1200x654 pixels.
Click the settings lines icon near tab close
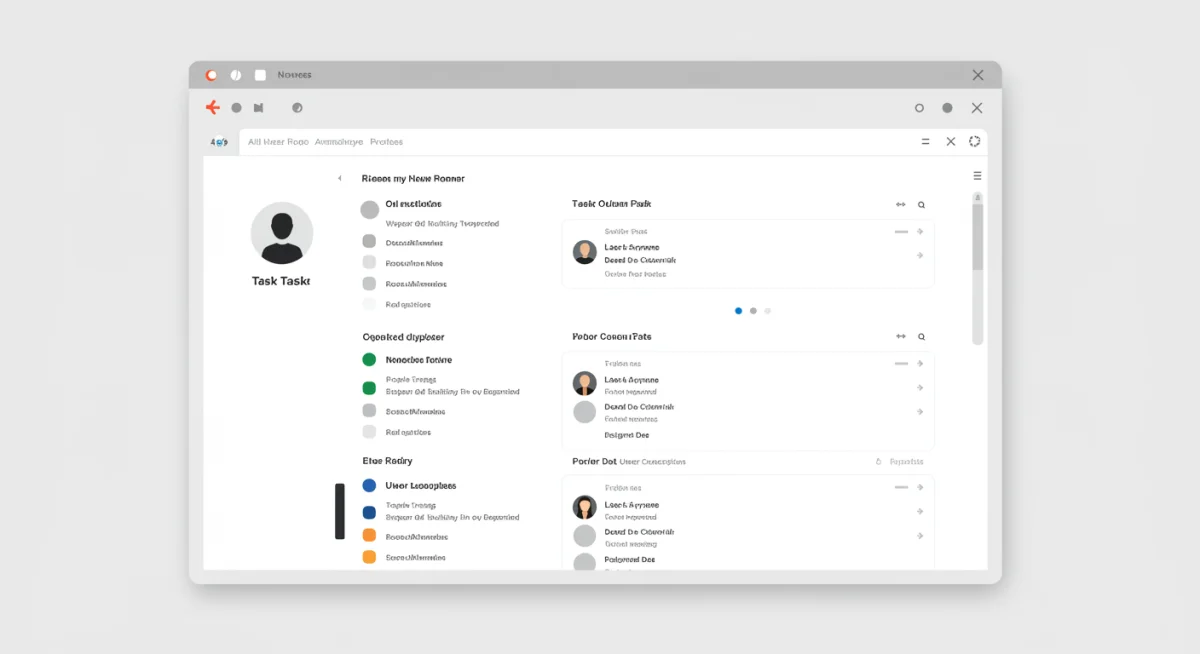925,141
